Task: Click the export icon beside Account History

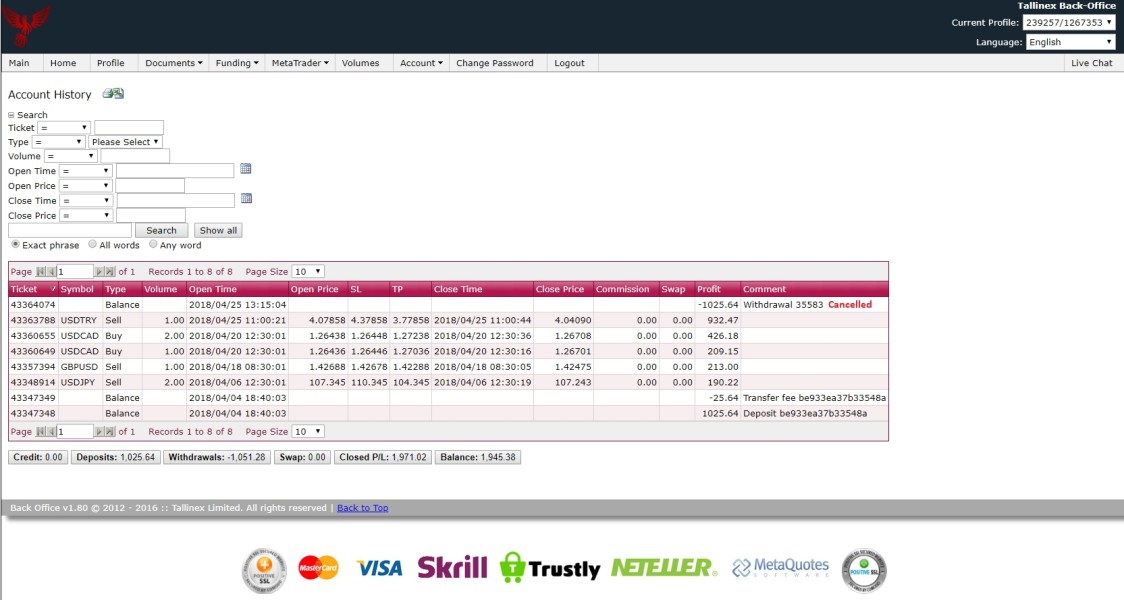Action: [113, 94]
